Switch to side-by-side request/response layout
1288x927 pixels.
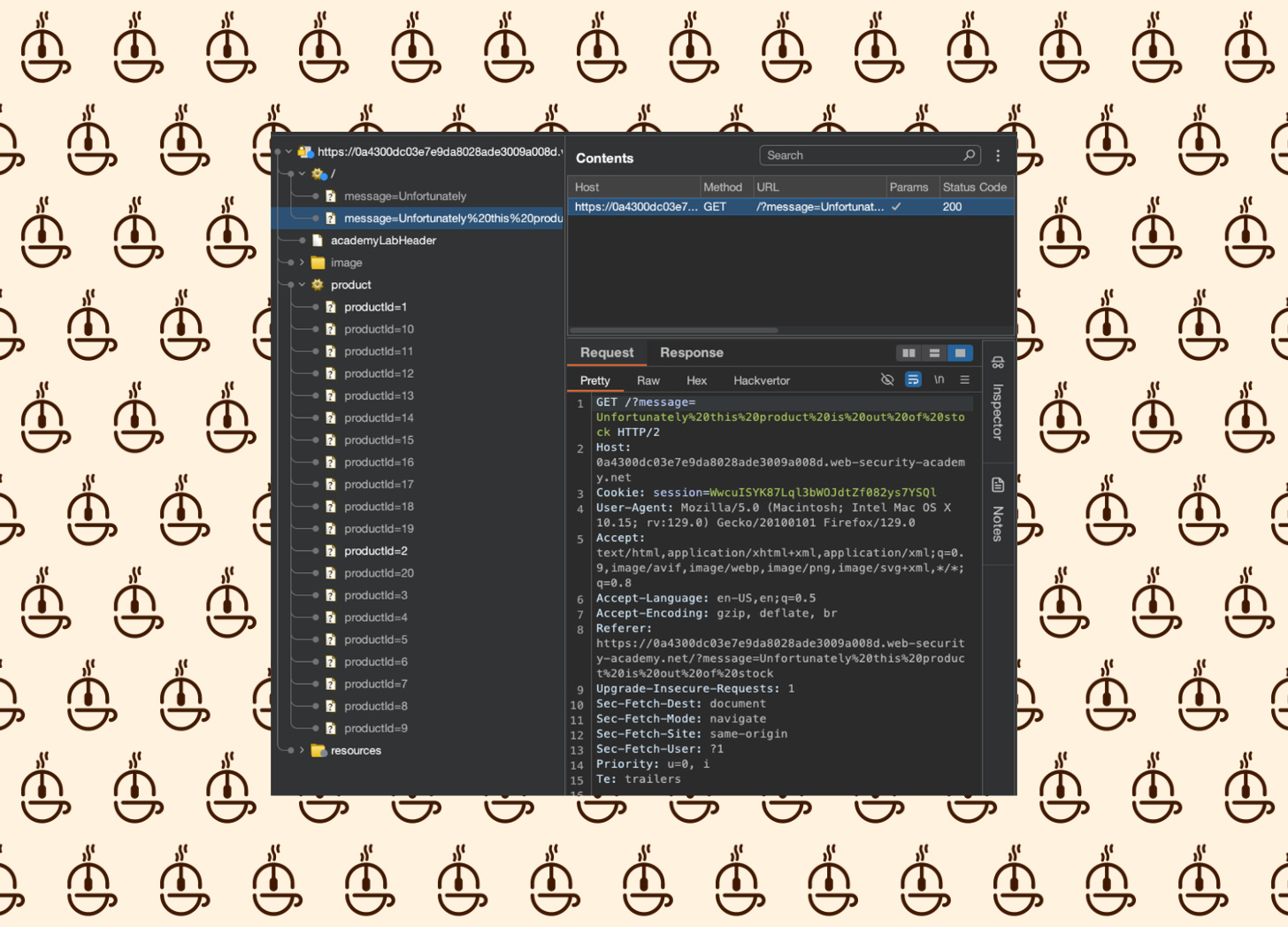908,353
